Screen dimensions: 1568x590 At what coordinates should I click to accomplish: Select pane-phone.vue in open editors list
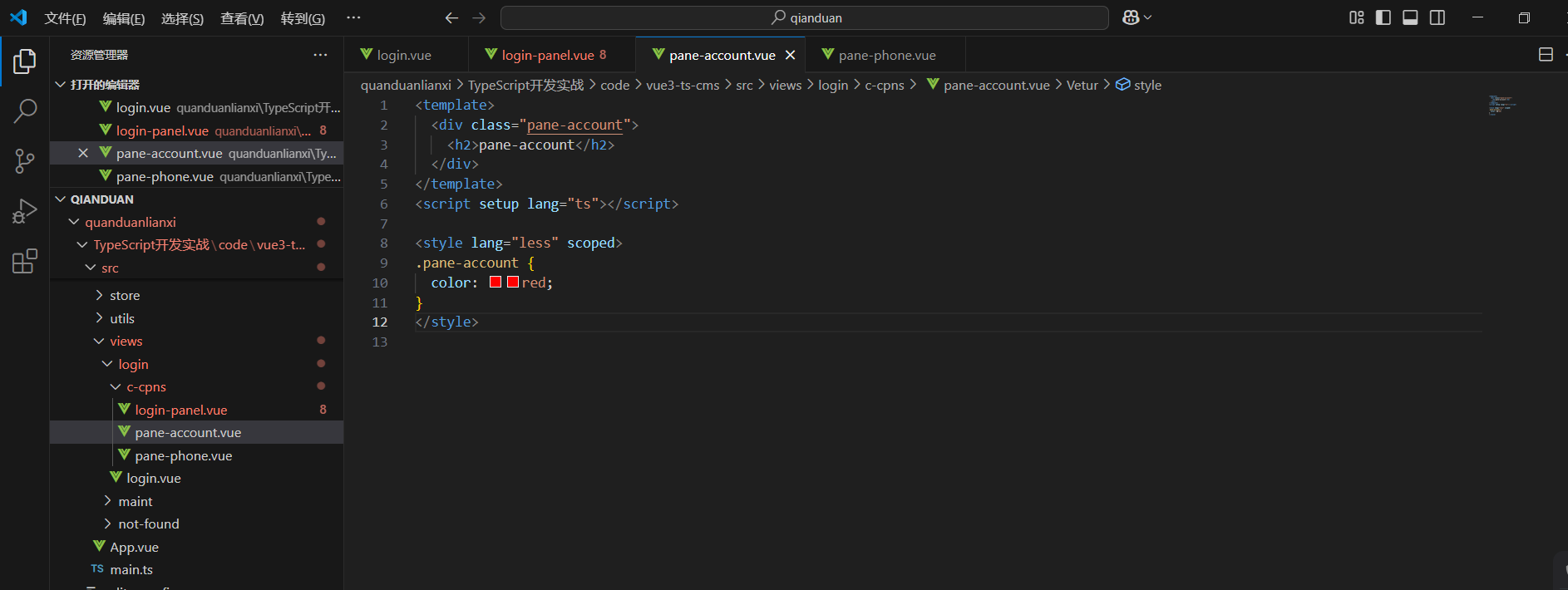(196, 176)
